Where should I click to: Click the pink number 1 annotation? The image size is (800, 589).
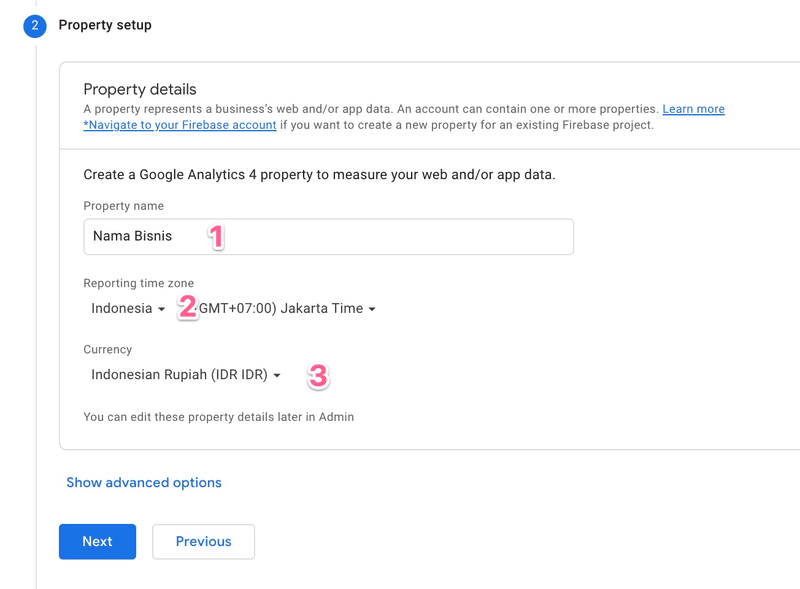click(215, 237)
